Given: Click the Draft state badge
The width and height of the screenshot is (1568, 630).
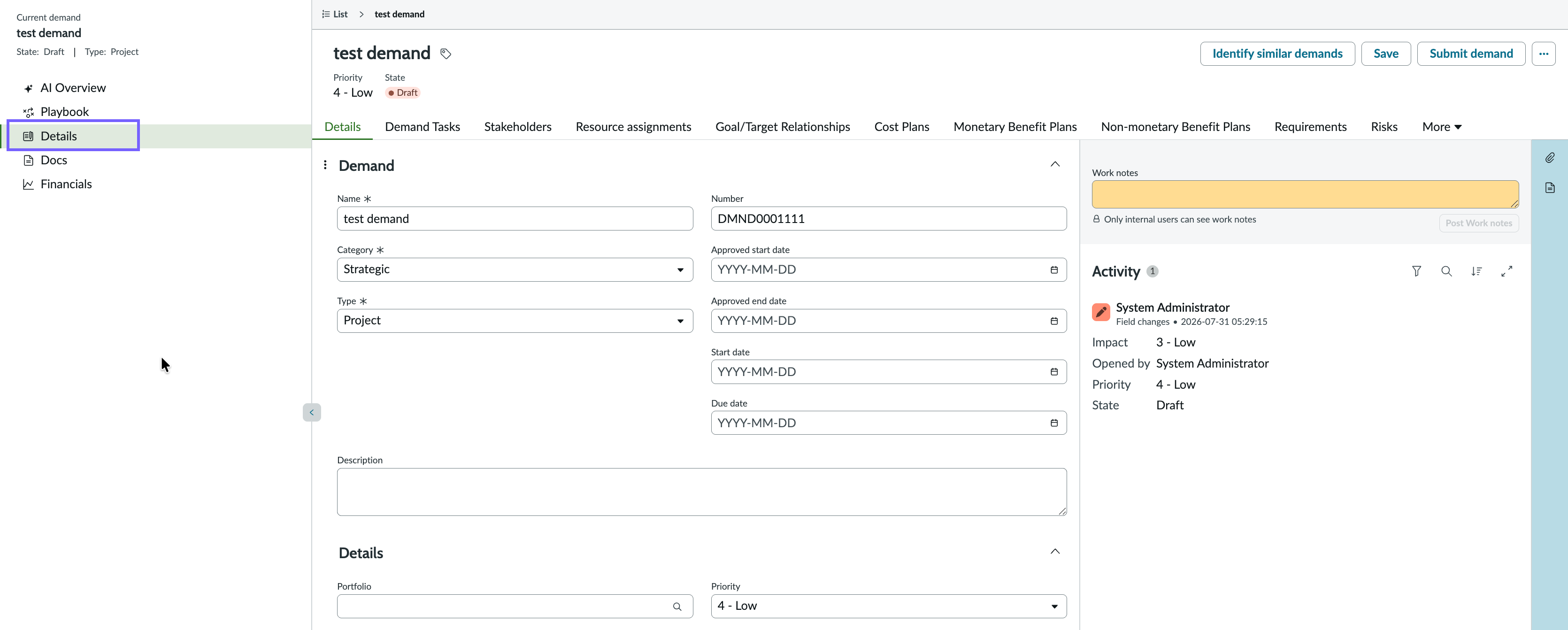Looking at the screenshot, I should 402,92.
